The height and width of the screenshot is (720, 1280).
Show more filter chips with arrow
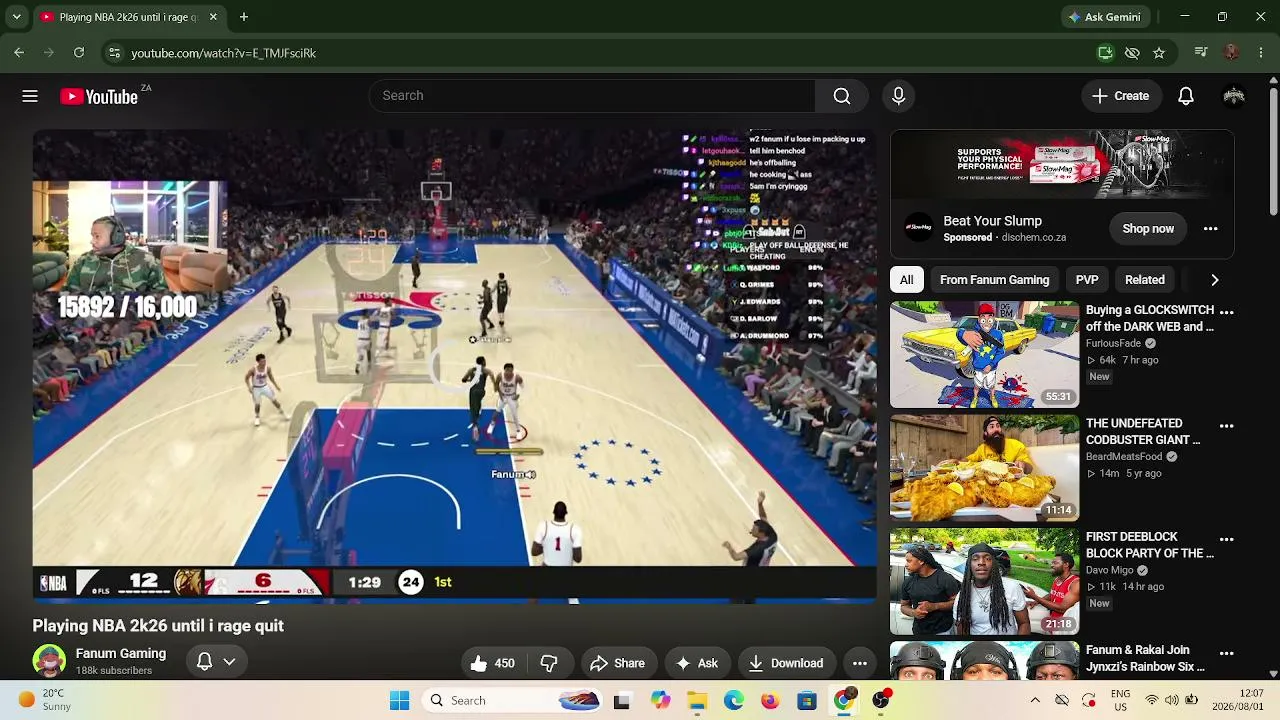pyautogui.click(x=1215, y=280)
